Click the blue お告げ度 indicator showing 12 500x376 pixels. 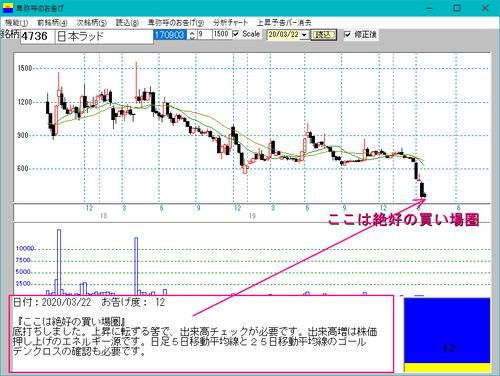click(447, 330)
